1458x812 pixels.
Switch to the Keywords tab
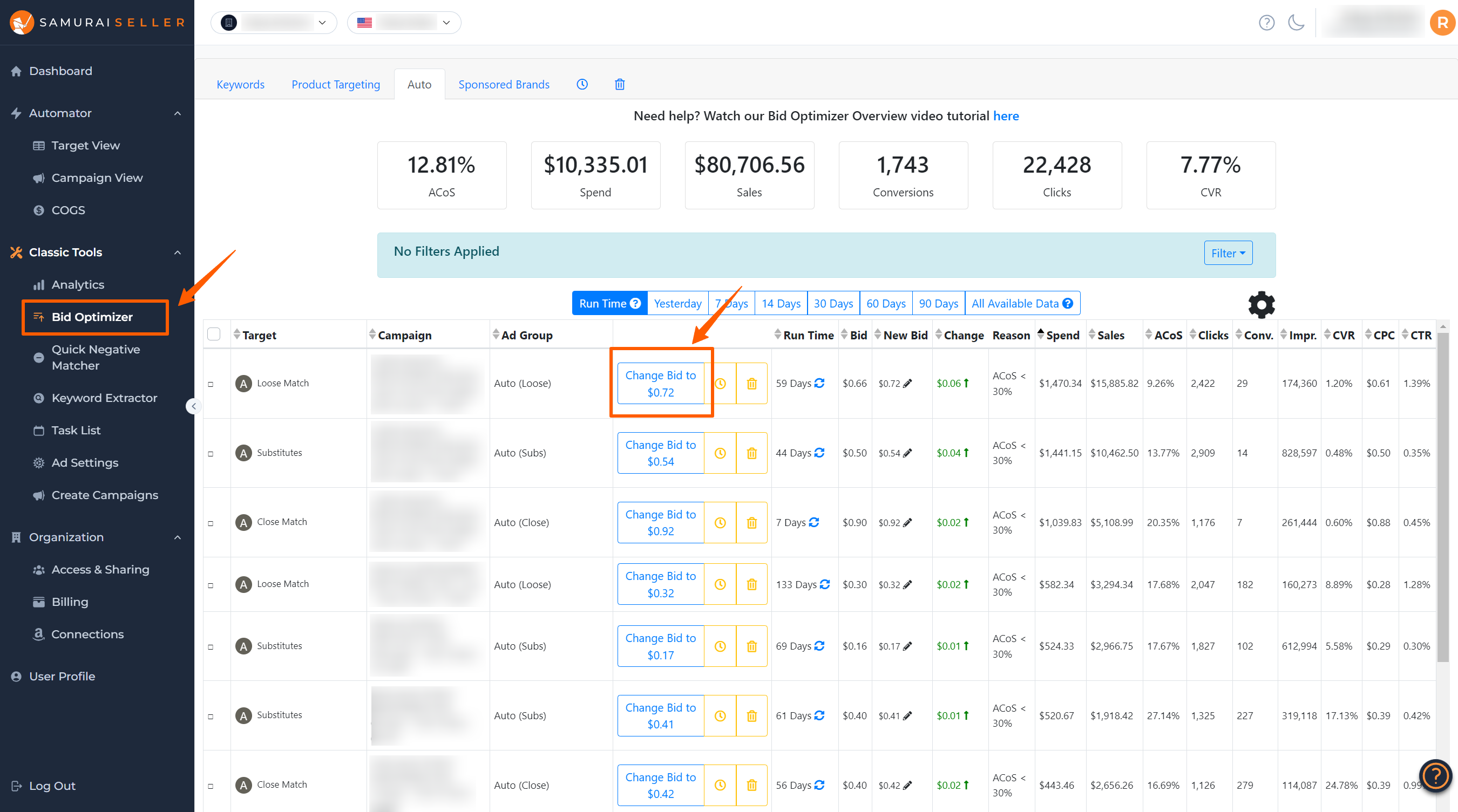[x=240, y=84]
